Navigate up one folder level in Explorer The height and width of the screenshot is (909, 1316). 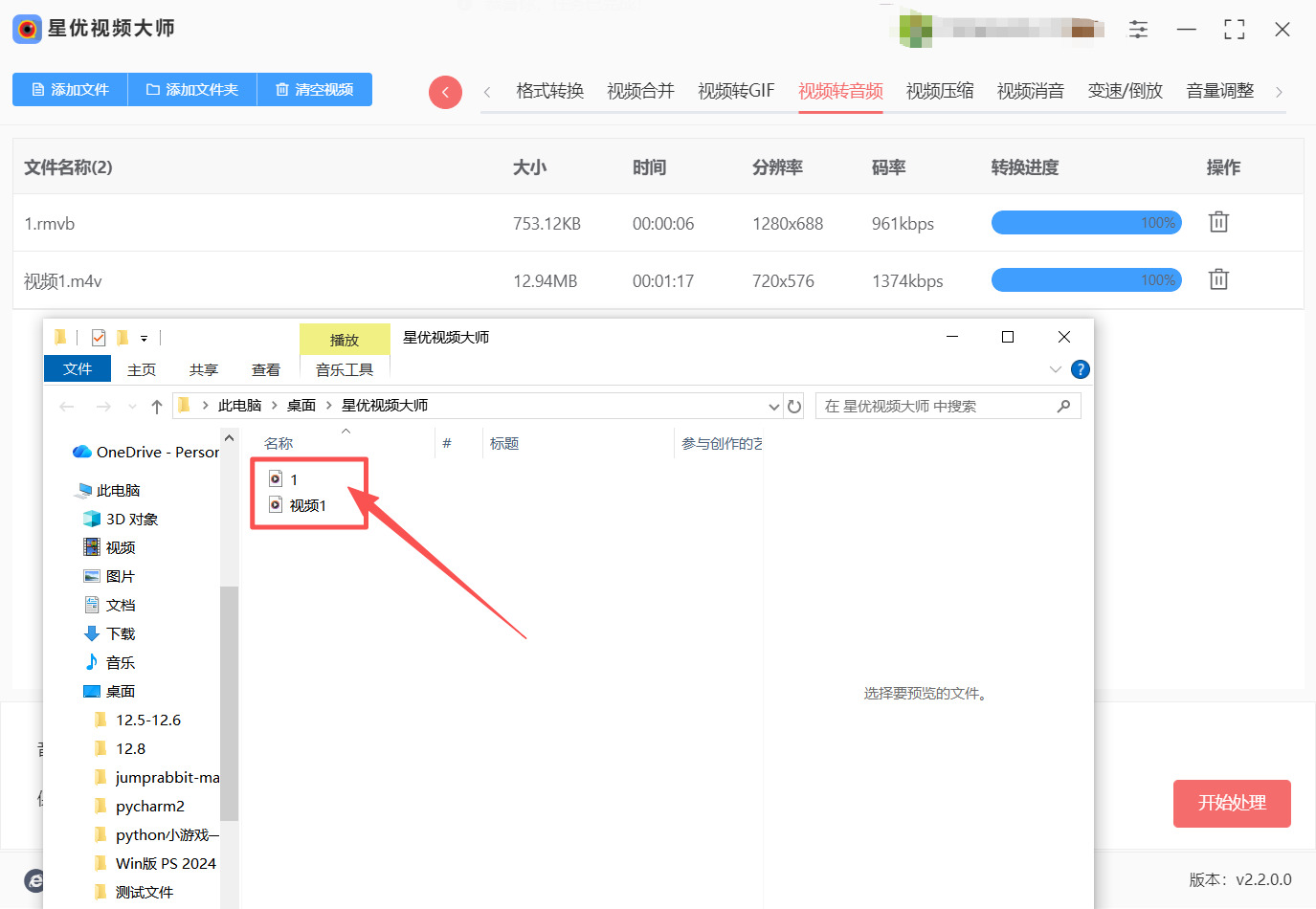pyautogui.click(x=156, y=405)
